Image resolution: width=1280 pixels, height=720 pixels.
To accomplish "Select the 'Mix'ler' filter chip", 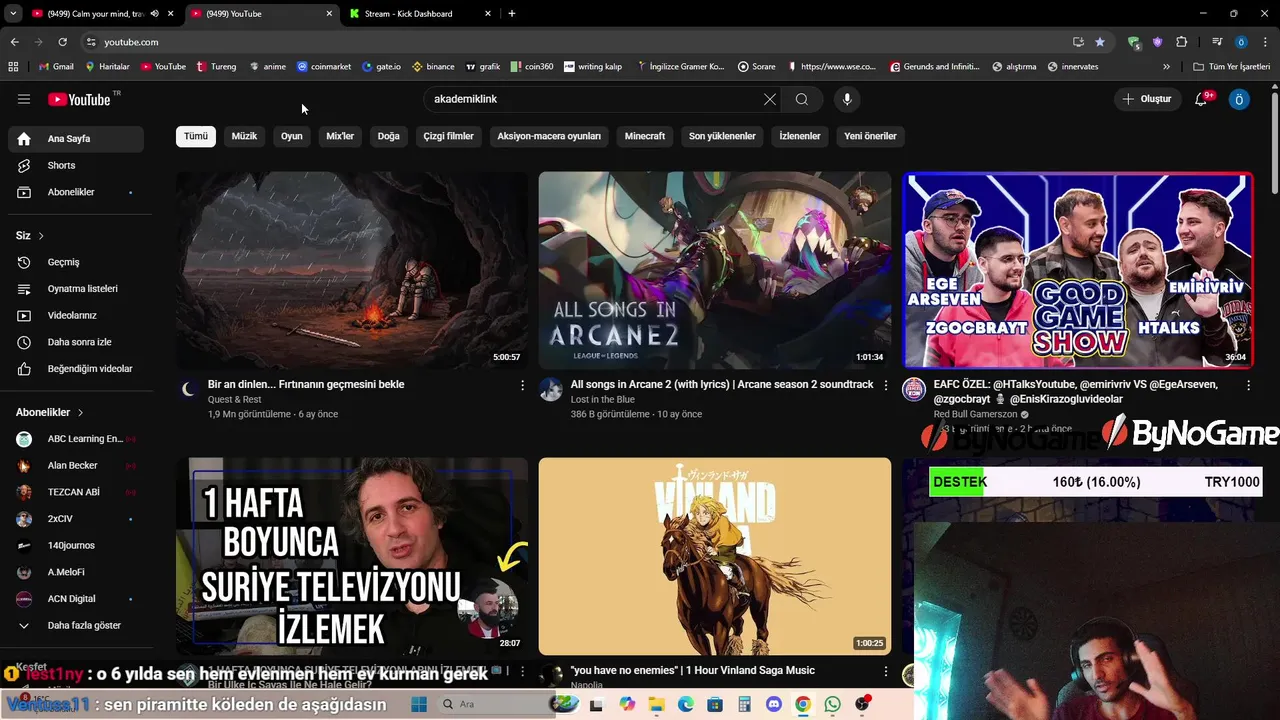I will 340,136.
